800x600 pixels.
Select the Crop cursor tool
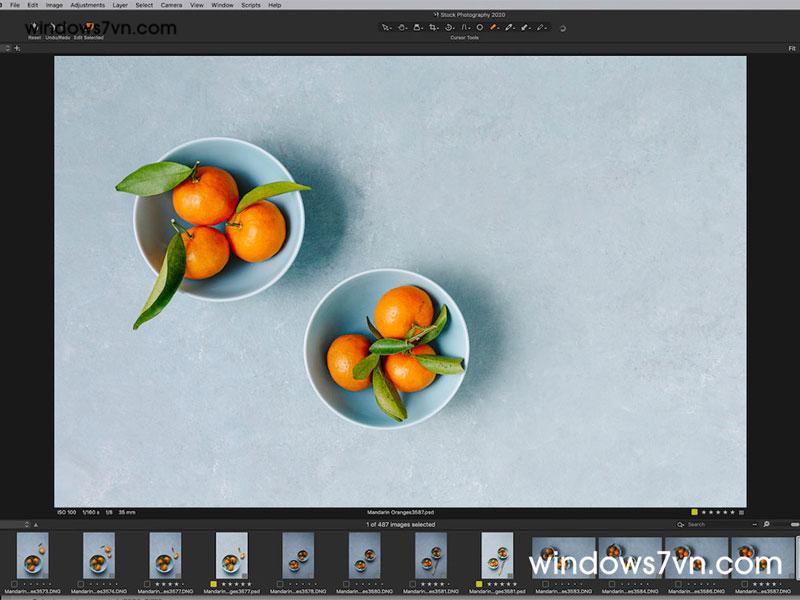coord(433,28)
